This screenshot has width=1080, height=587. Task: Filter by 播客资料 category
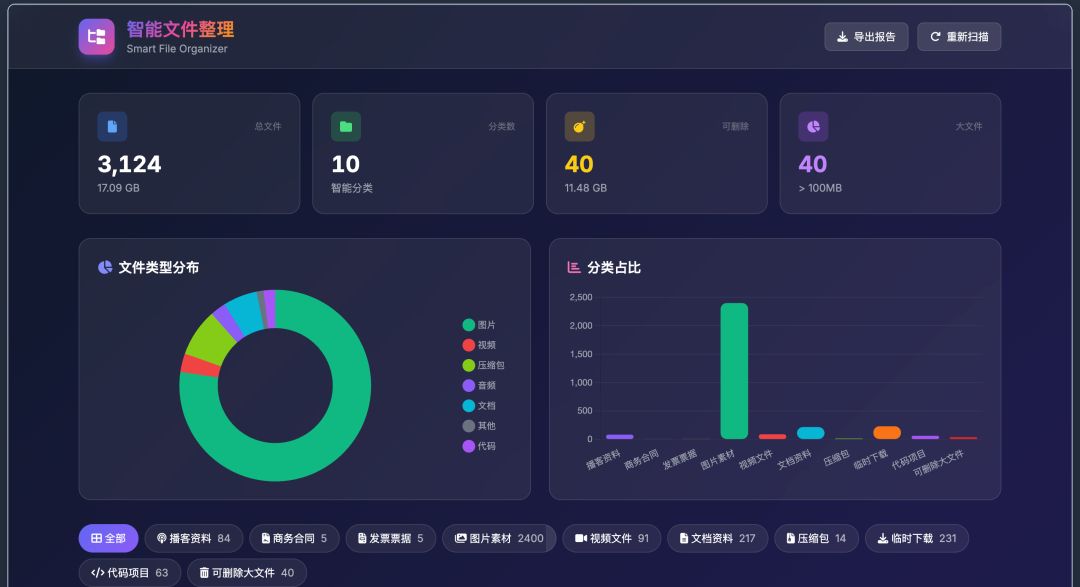[x=194, y=538]
